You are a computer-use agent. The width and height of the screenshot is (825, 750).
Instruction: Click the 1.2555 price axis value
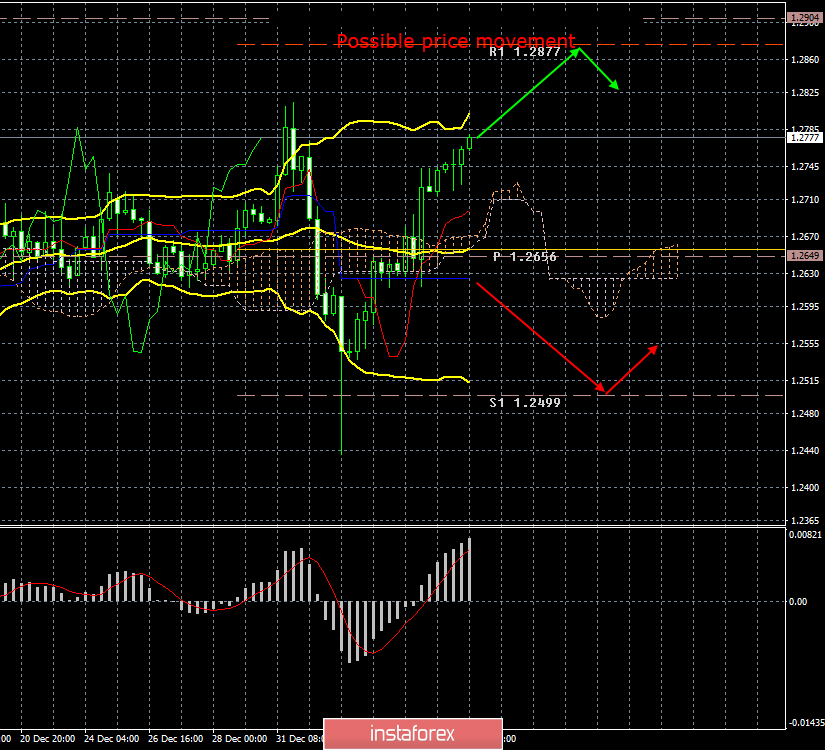coord(805,344)
